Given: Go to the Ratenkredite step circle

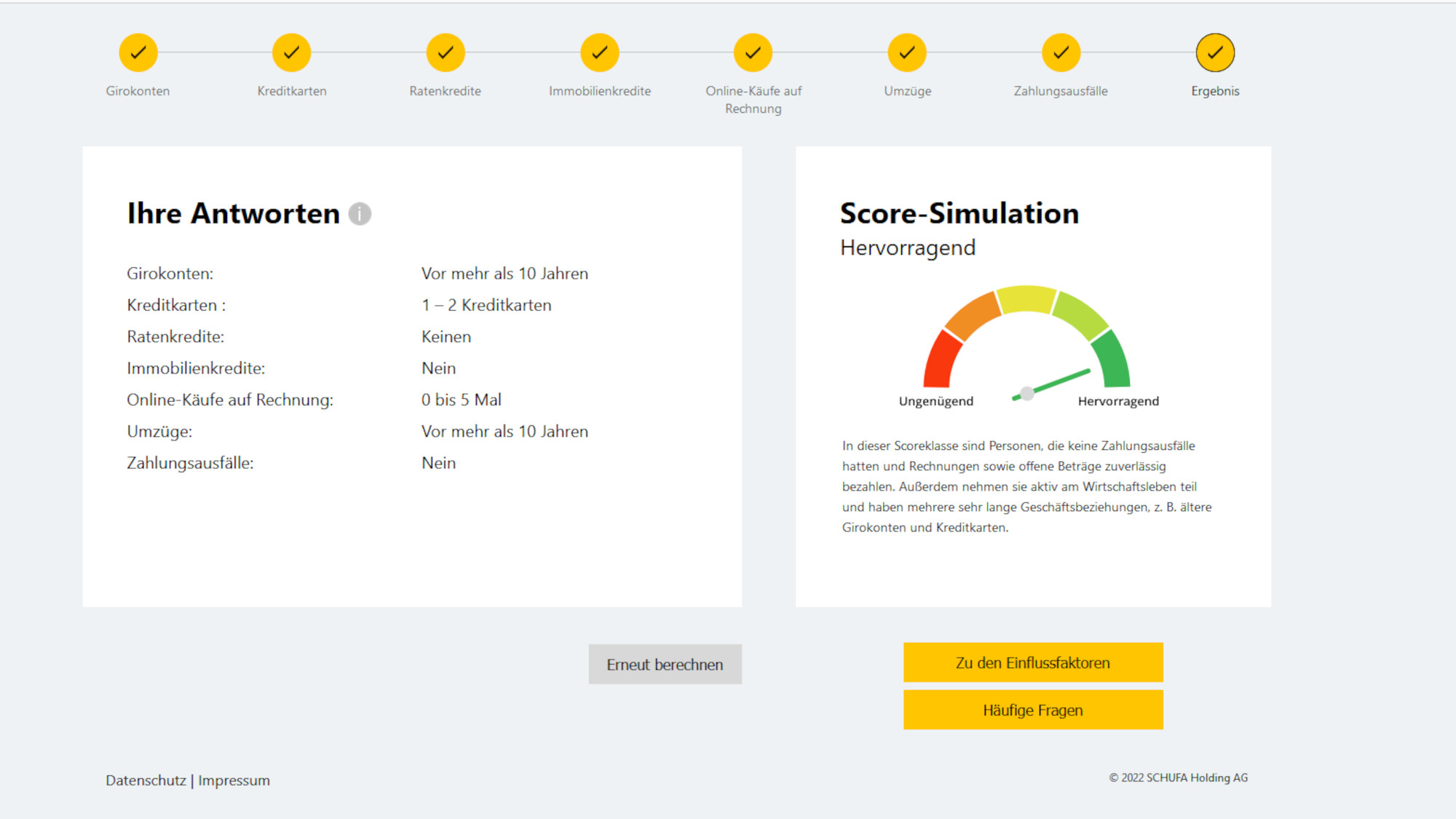Looking at the screenshot, I should coord(446,52).
